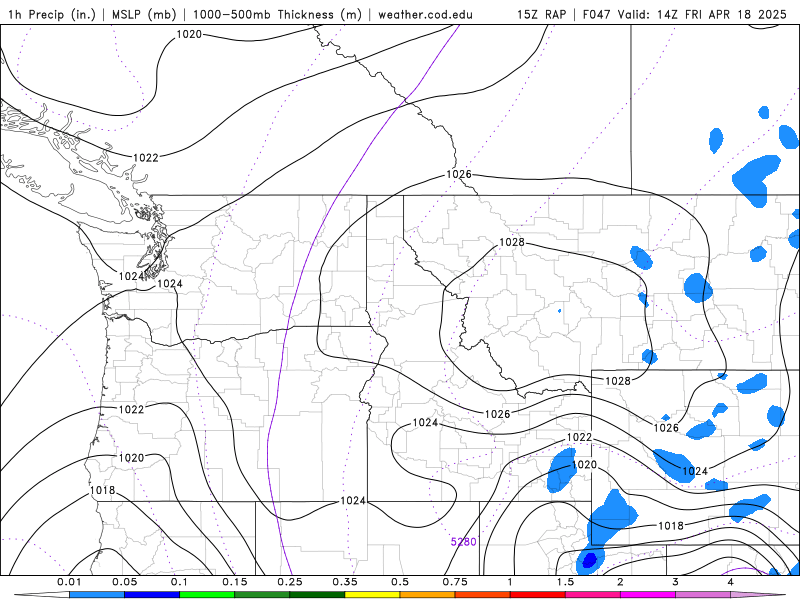This screenshot has width=800, height=600.
Task: Select the "F047 Valid: 14Z FRI APR 18 2025" text
Action: pos(684,14)
